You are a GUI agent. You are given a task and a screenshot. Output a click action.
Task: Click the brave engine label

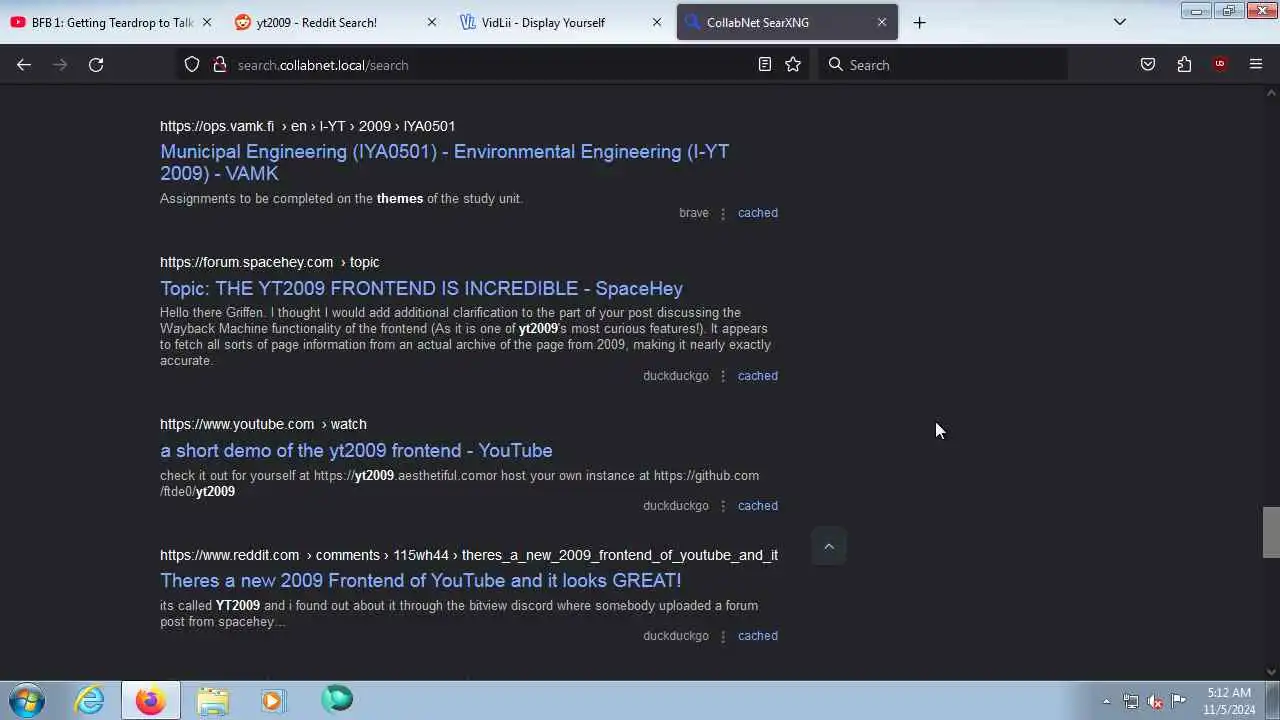tap(693, 213)
